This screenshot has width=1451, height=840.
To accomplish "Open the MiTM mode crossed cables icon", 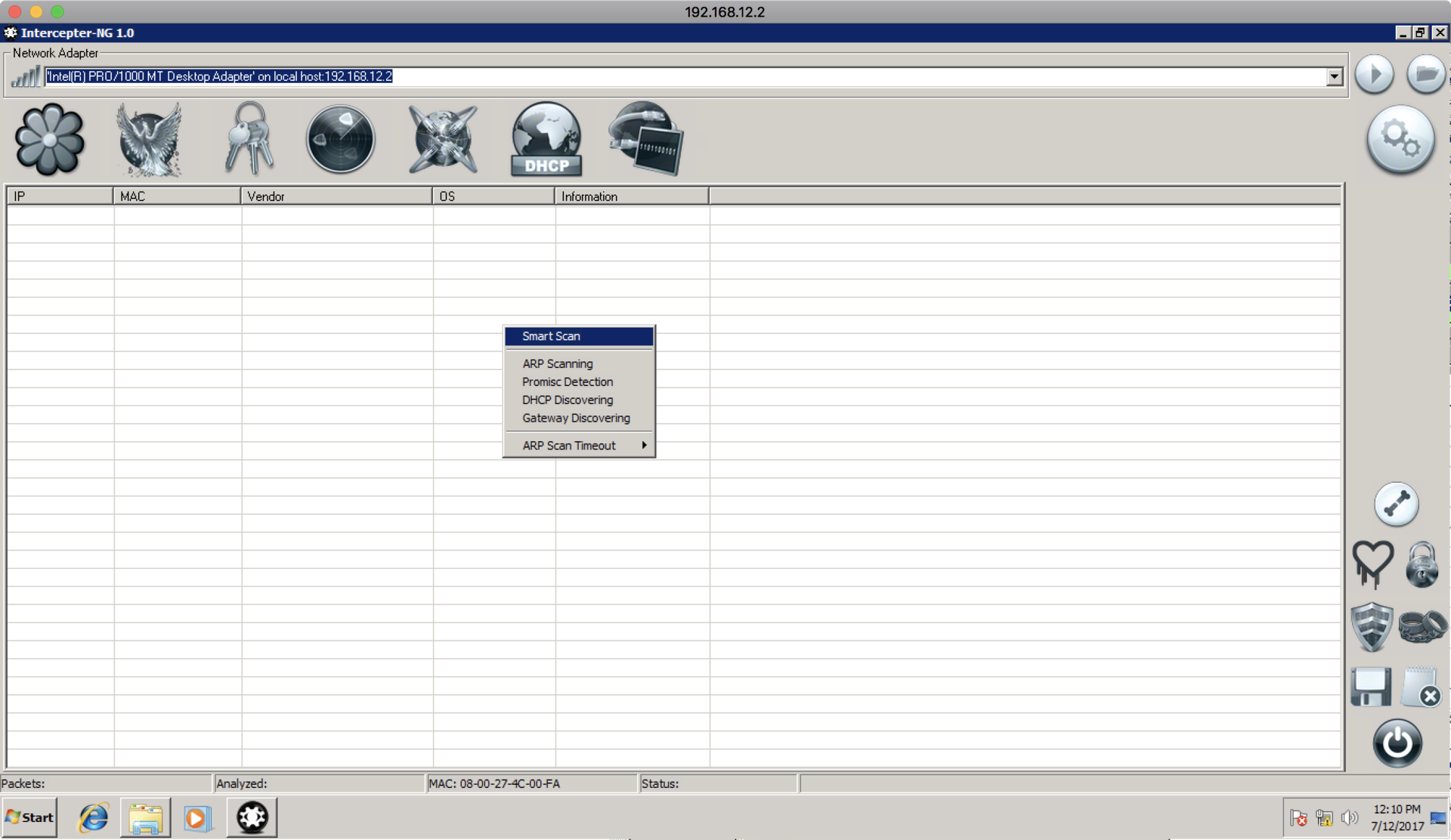I will pos(443,140).
